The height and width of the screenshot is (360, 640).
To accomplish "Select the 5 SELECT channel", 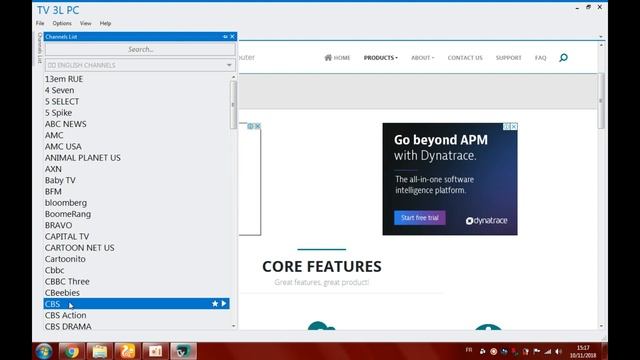I will click(x=136, y=101).
